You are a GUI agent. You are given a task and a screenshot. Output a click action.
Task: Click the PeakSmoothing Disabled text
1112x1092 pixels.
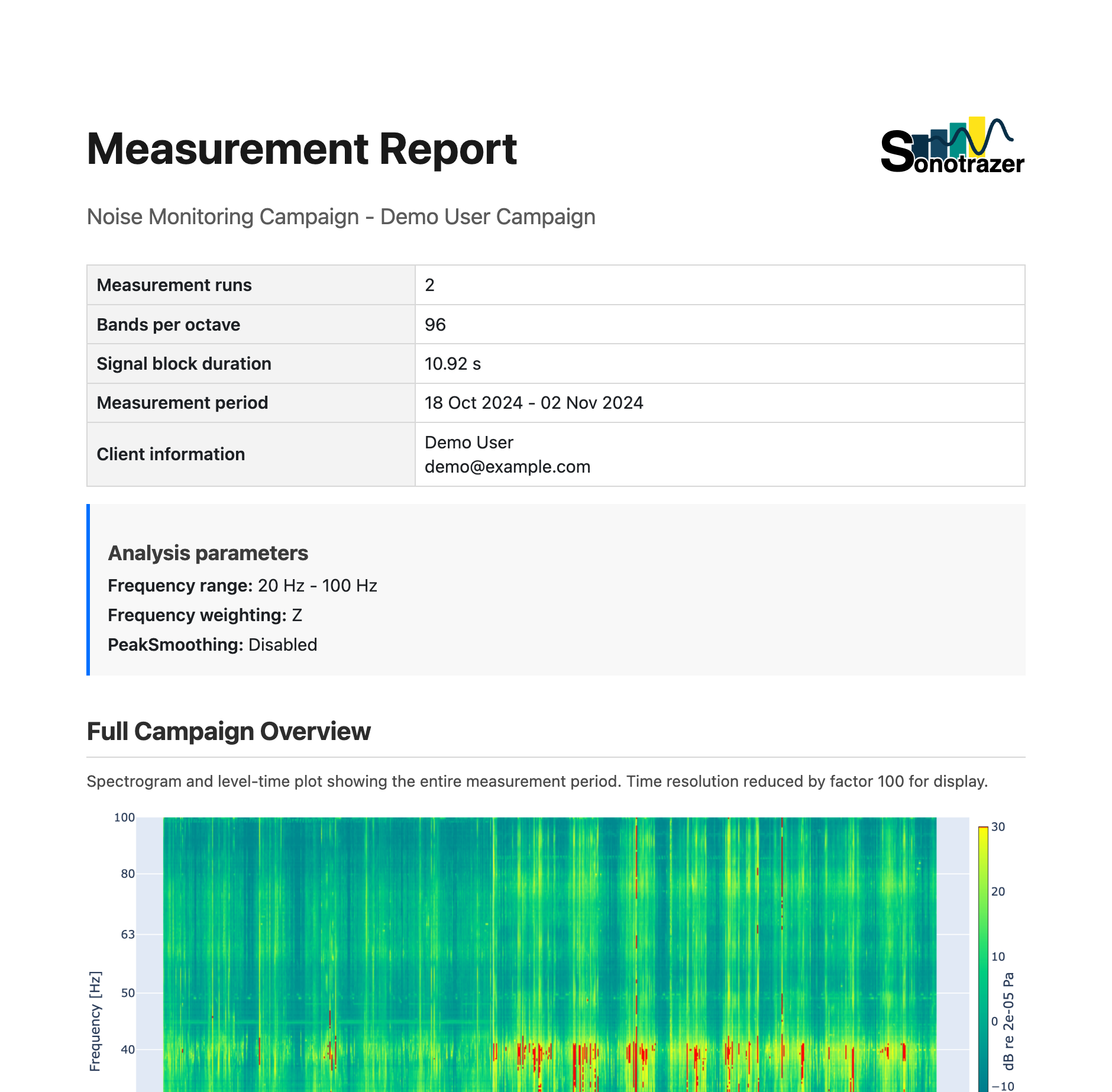coord(212,645)
